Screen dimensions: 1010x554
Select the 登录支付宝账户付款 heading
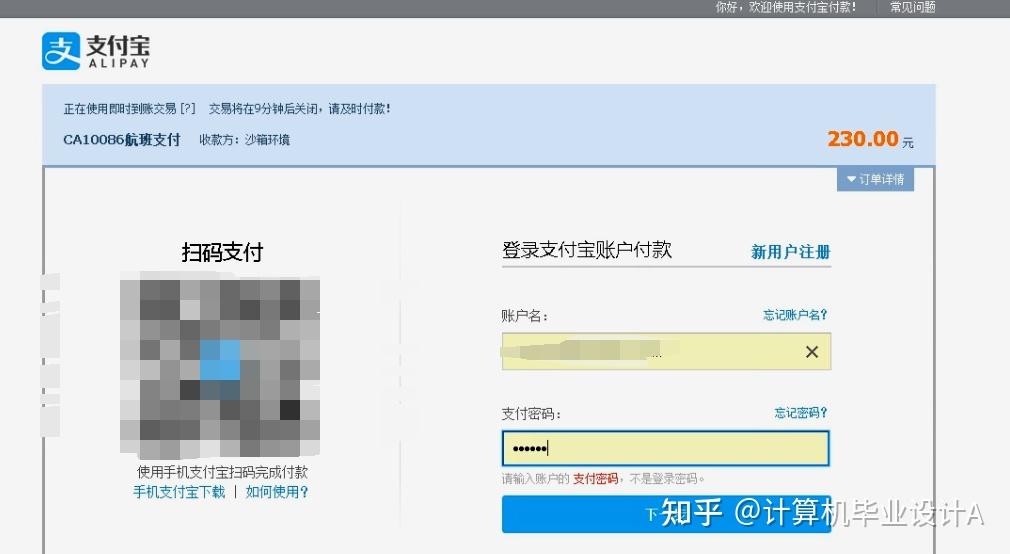click(x=587, y=249)
